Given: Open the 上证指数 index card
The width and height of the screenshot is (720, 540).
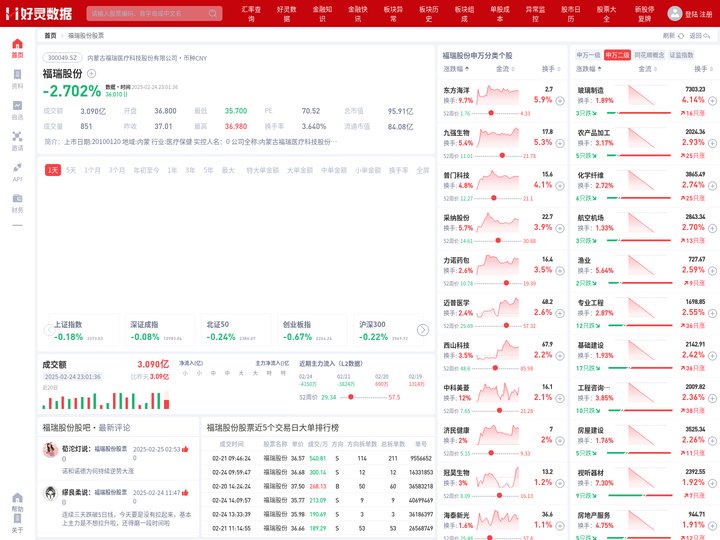Looking at the screenshot, I should [82, 330].
